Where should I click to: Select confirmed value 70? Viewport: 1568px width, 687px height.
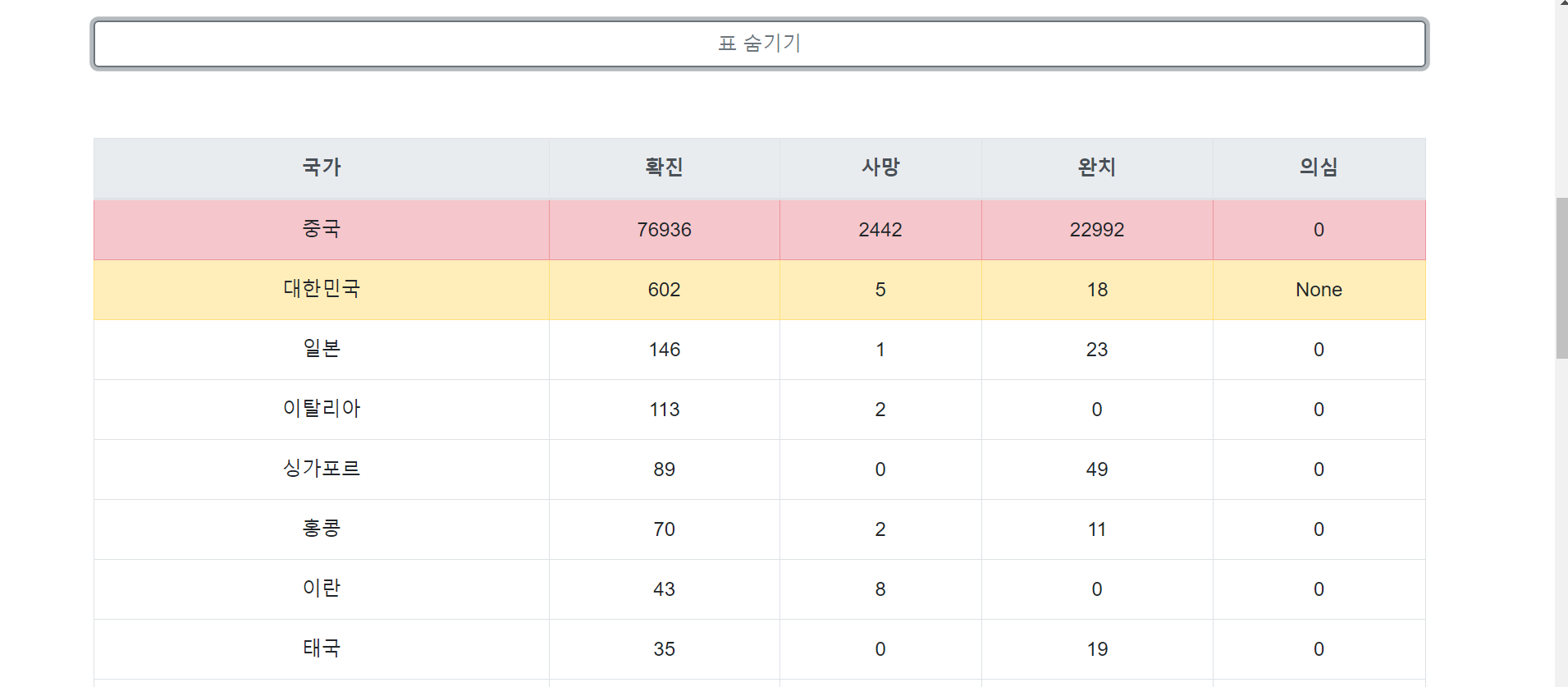(665, 529)
